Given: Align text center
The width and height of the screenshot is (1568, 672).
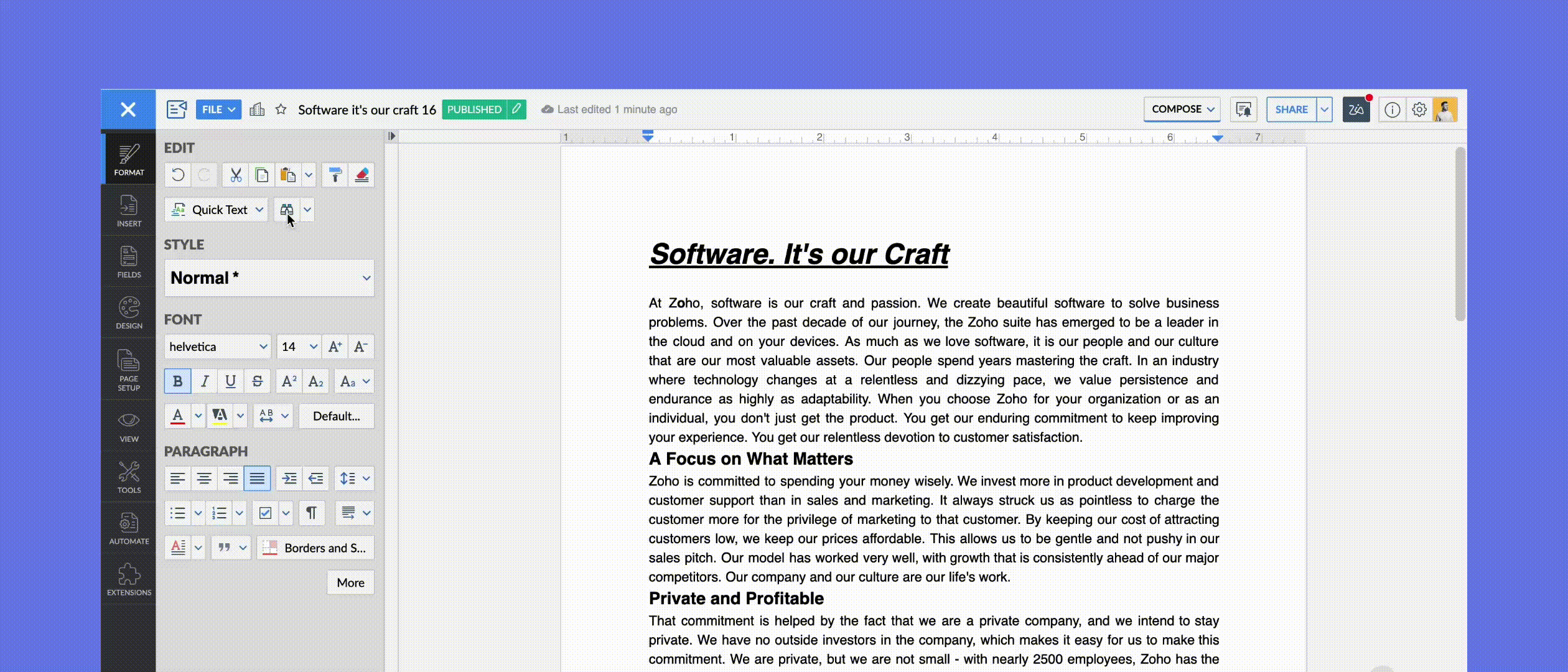Looking at the screenshot, I should (x=204, y=478).
